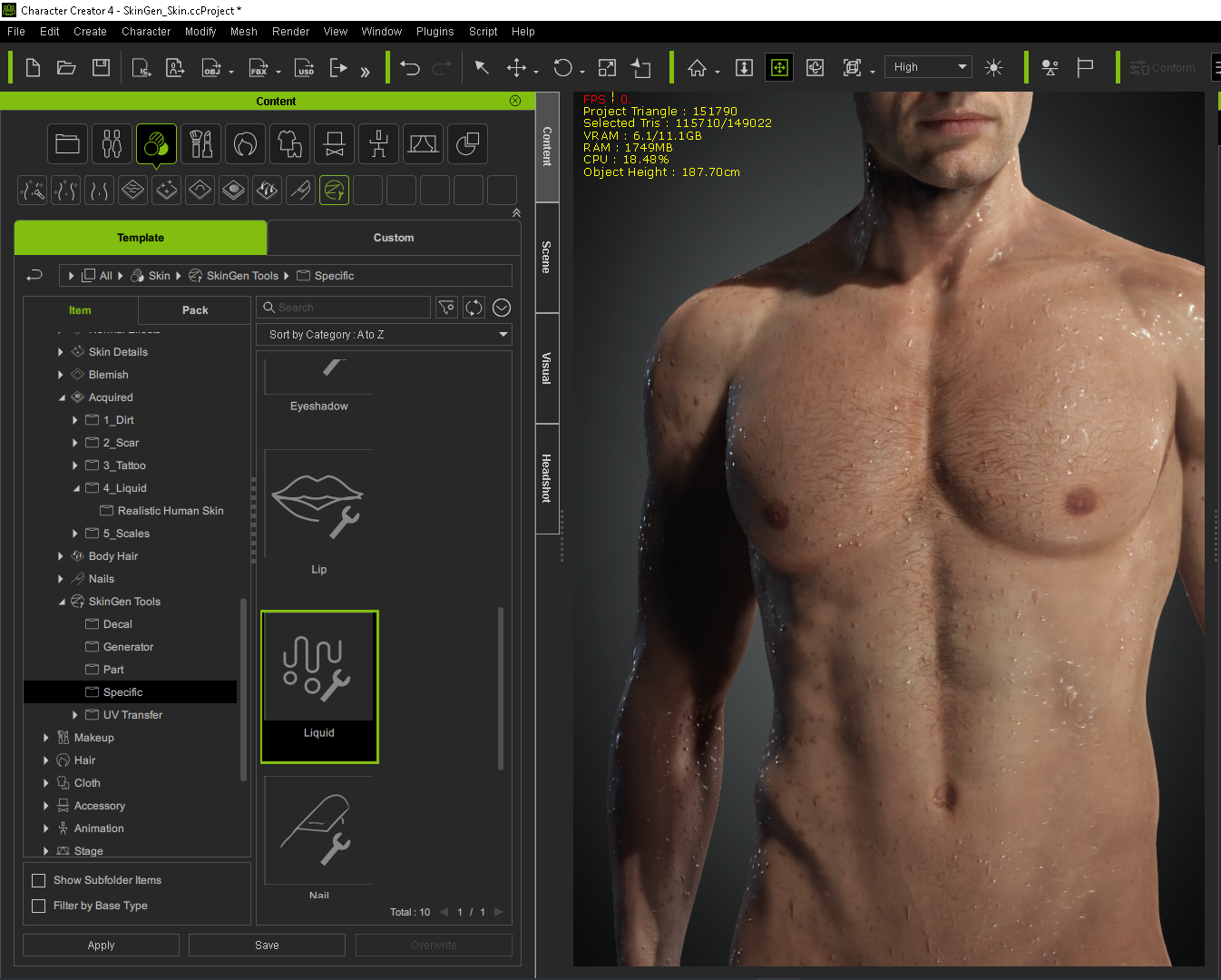
Task: Click the sun lighting icon
Action: pos(994,68)
